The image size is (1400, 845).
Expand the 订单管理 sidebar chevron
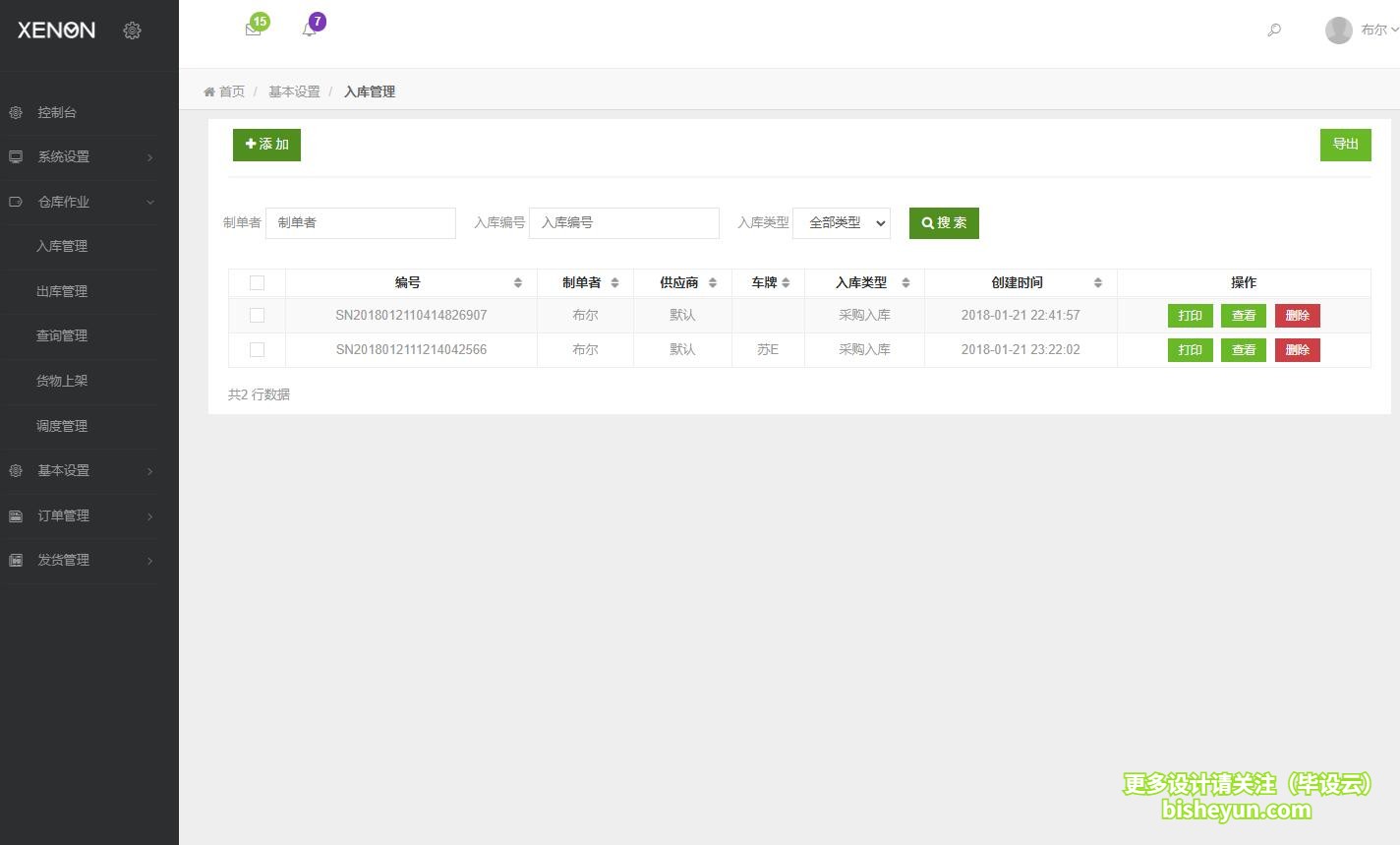click(149, 516)
